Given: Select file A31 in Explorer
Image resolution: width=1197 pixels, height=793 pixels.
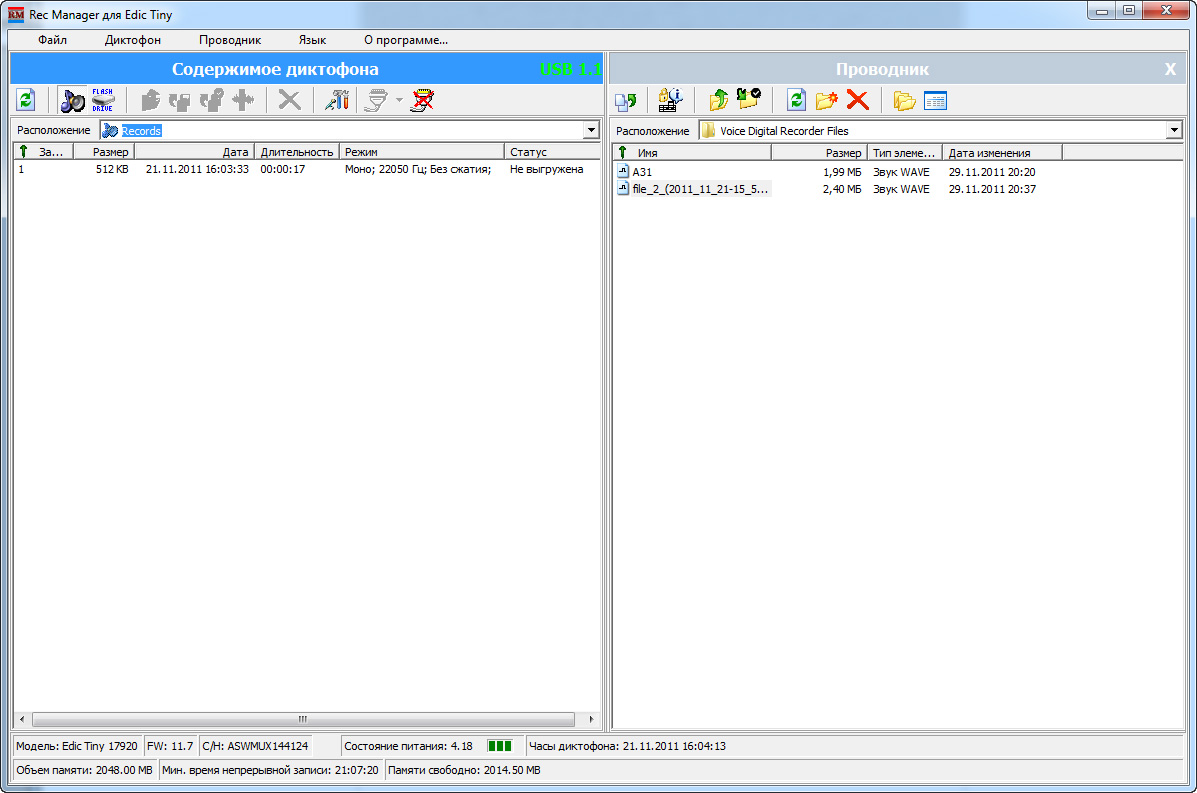Looking at the screenshot, I should click(642, 172).
